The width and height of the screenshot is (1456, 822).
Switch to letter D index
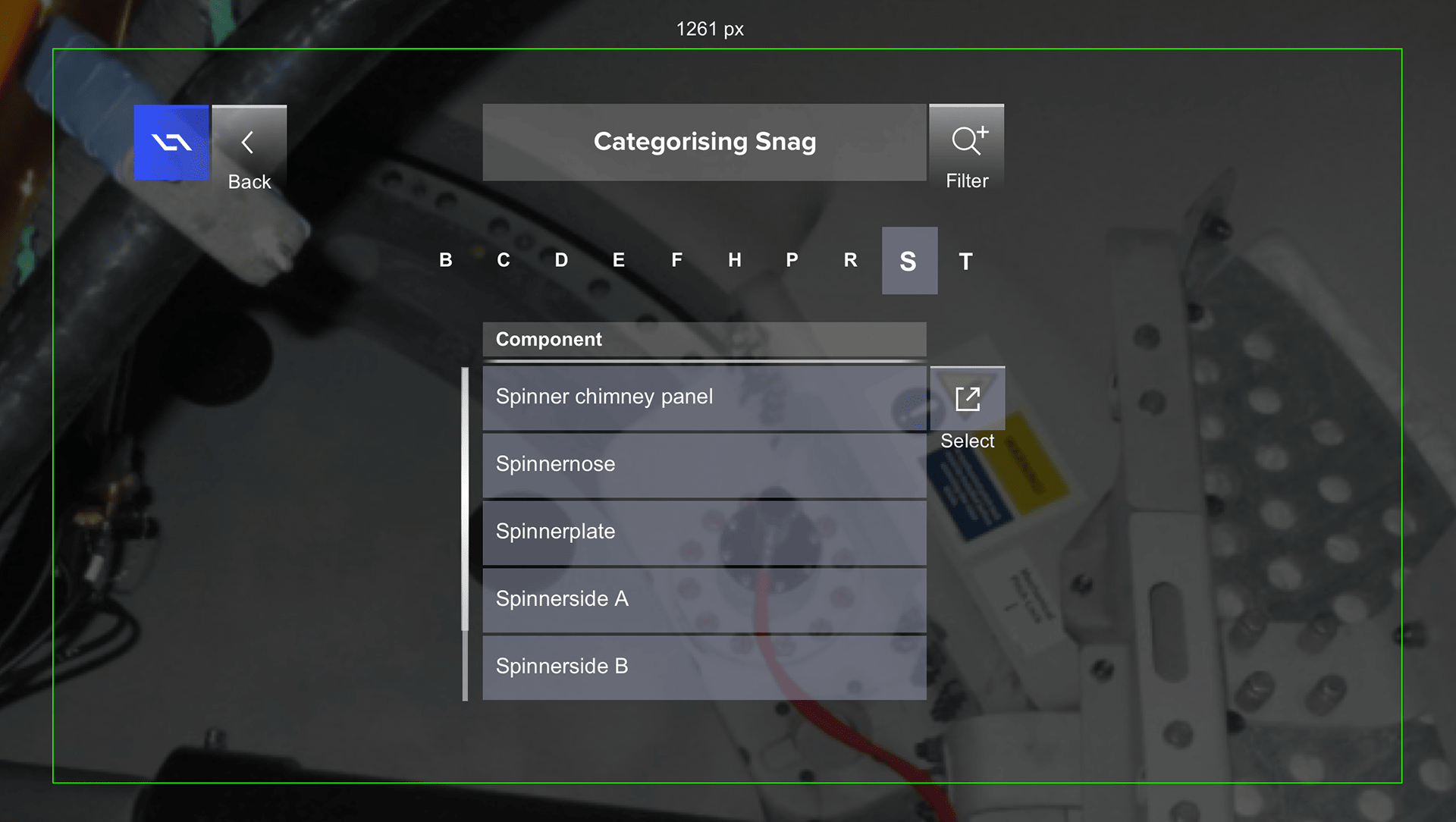(561, 260)
